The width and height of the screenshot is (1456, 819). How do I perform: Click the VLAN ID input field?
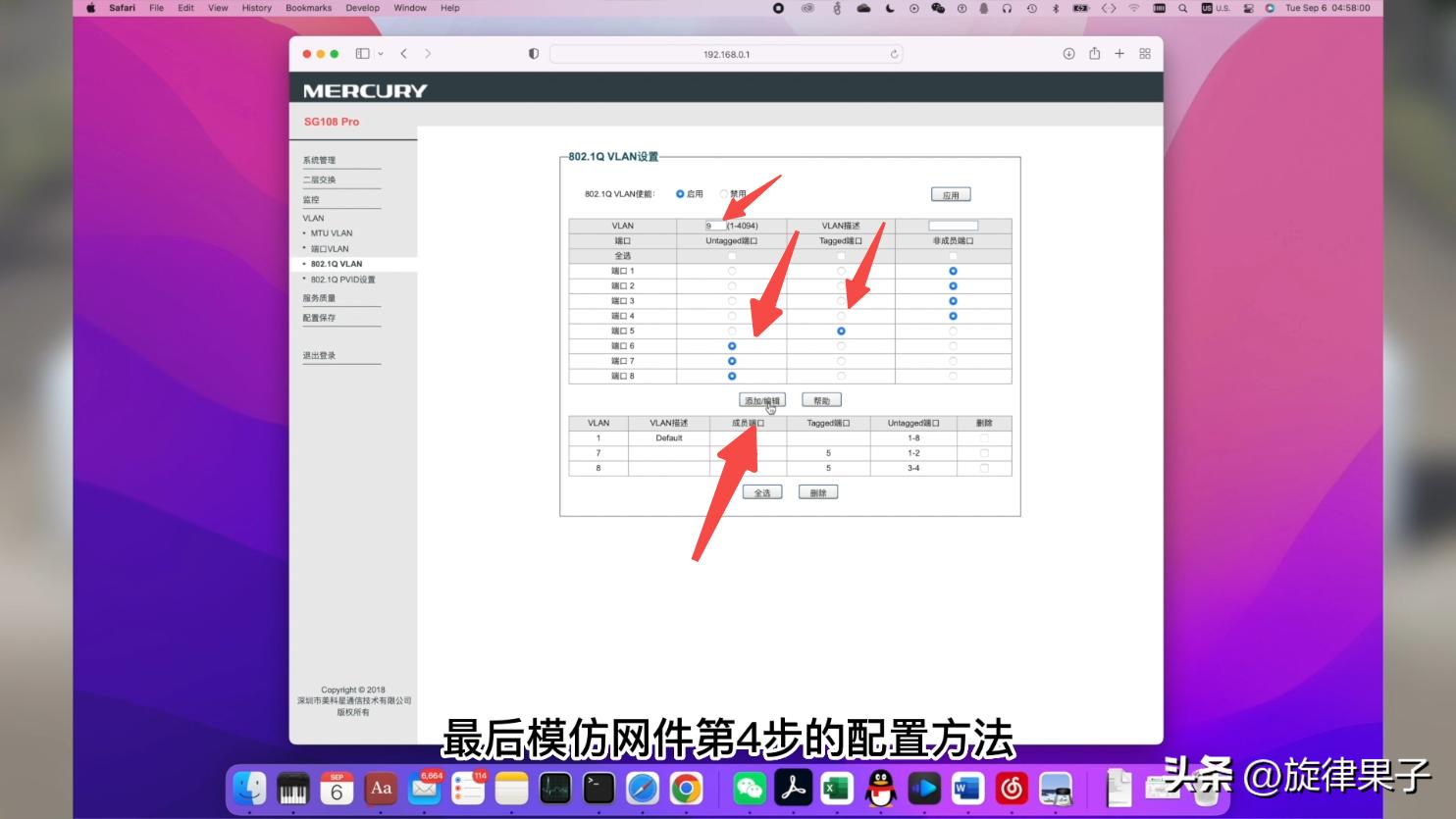714,225
